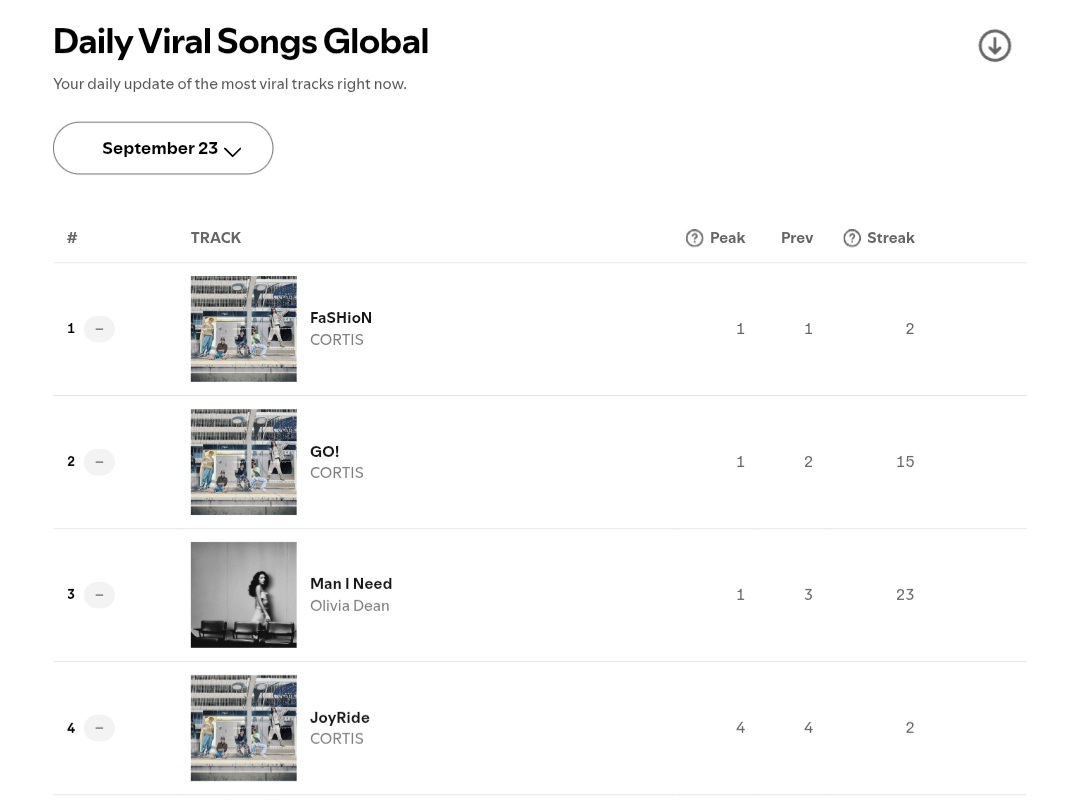The image size is (1080, 802).
Task: Click the no-change indicator for rank 4
Action: point(99,728)
